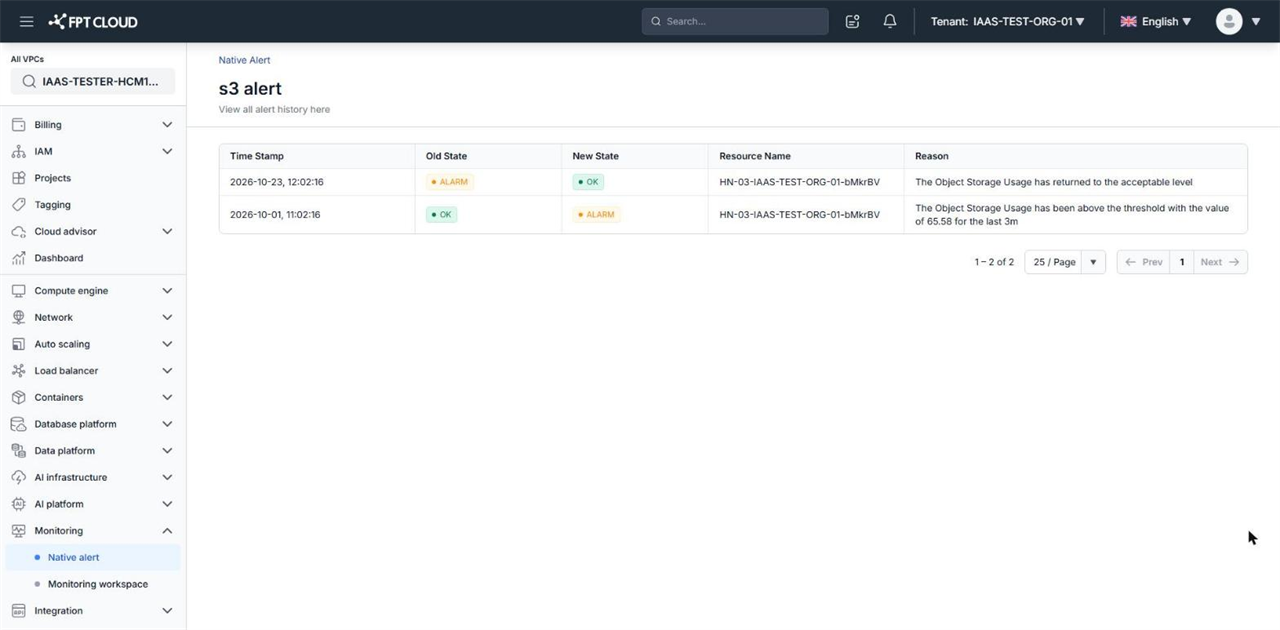Click the Load balancer icon
This screenshot has height=630, width=1280.
coord(18,371)
